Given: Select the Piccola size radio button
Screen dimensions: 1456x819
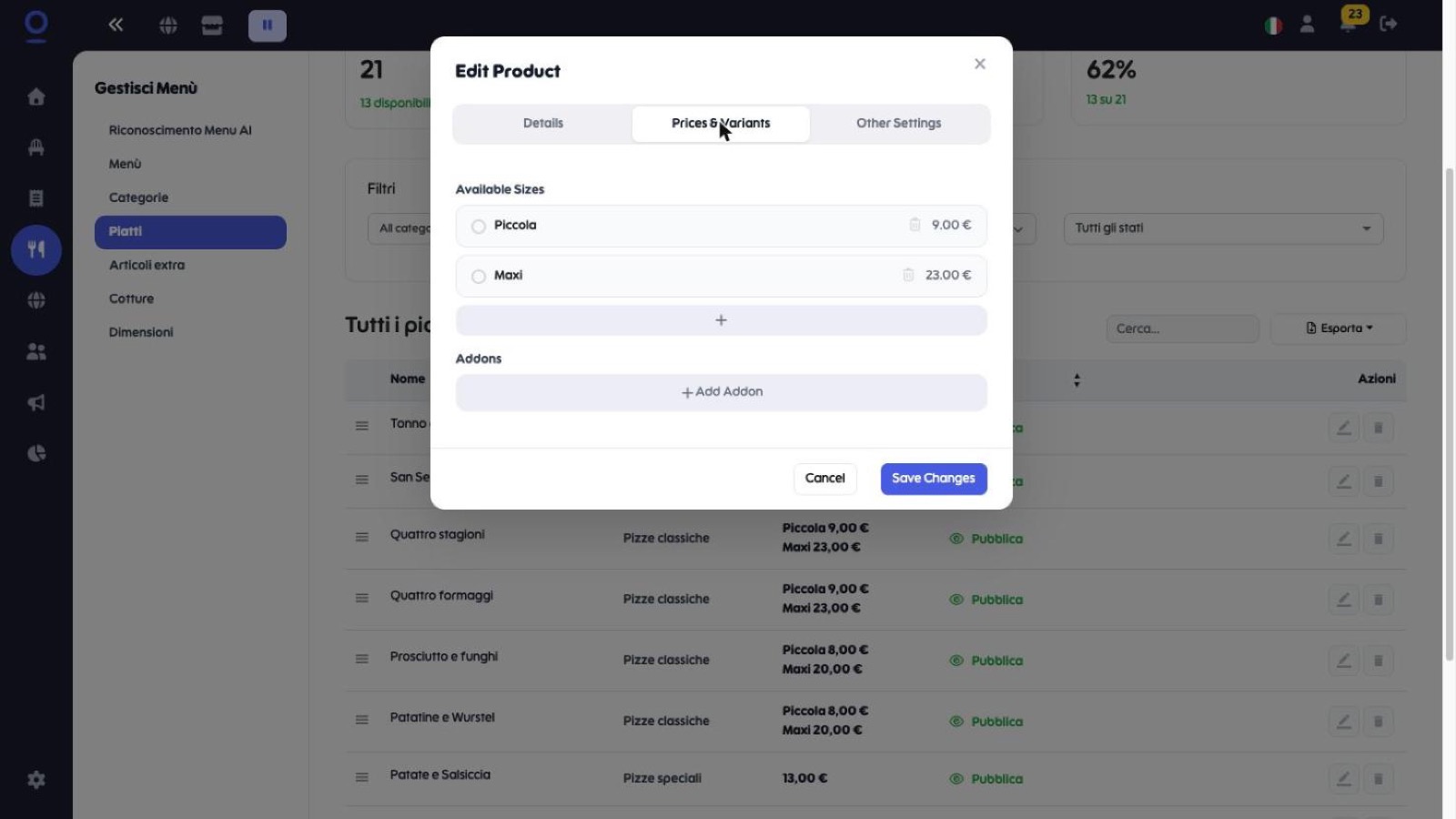Looking at the screenshot, I should 479,227.
